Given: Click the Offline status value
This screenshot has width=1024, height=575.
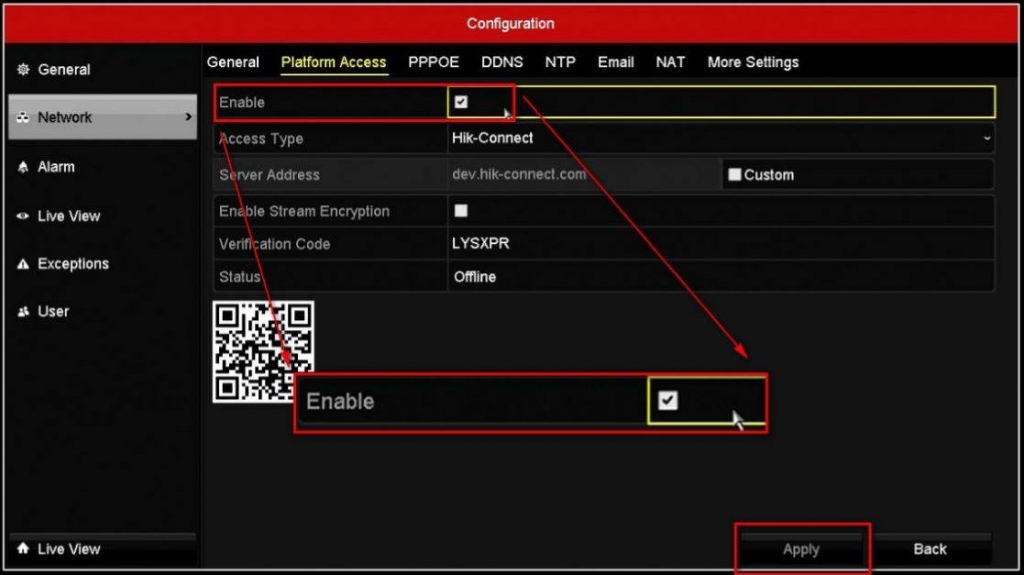Looking at the screenshot, I should point(475,277).
